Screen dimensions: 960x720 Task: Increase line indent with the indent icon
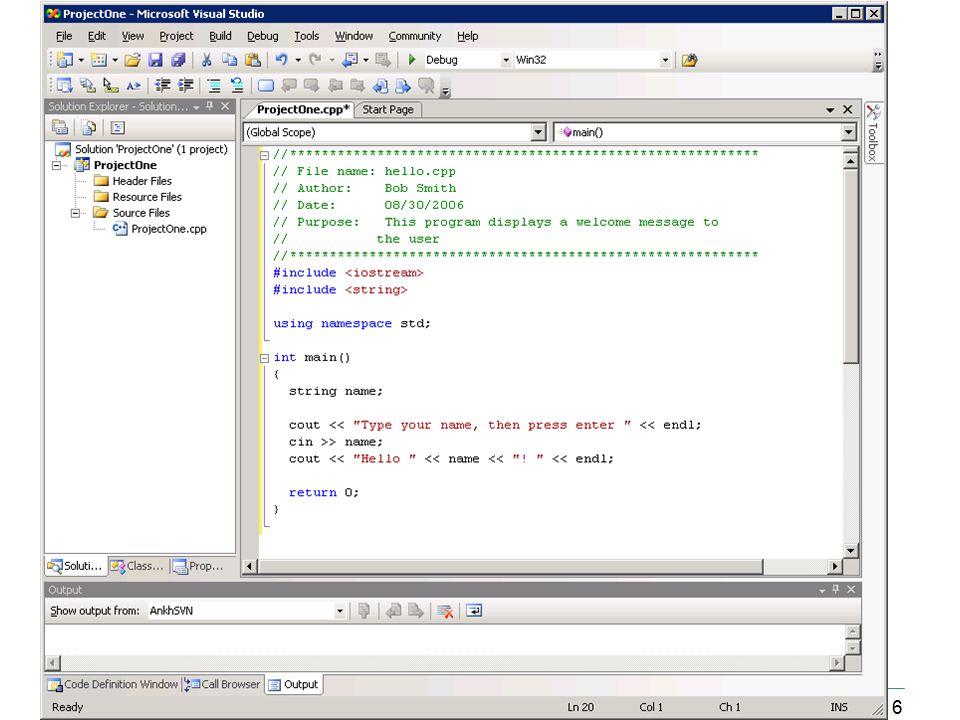pos(186,86)
